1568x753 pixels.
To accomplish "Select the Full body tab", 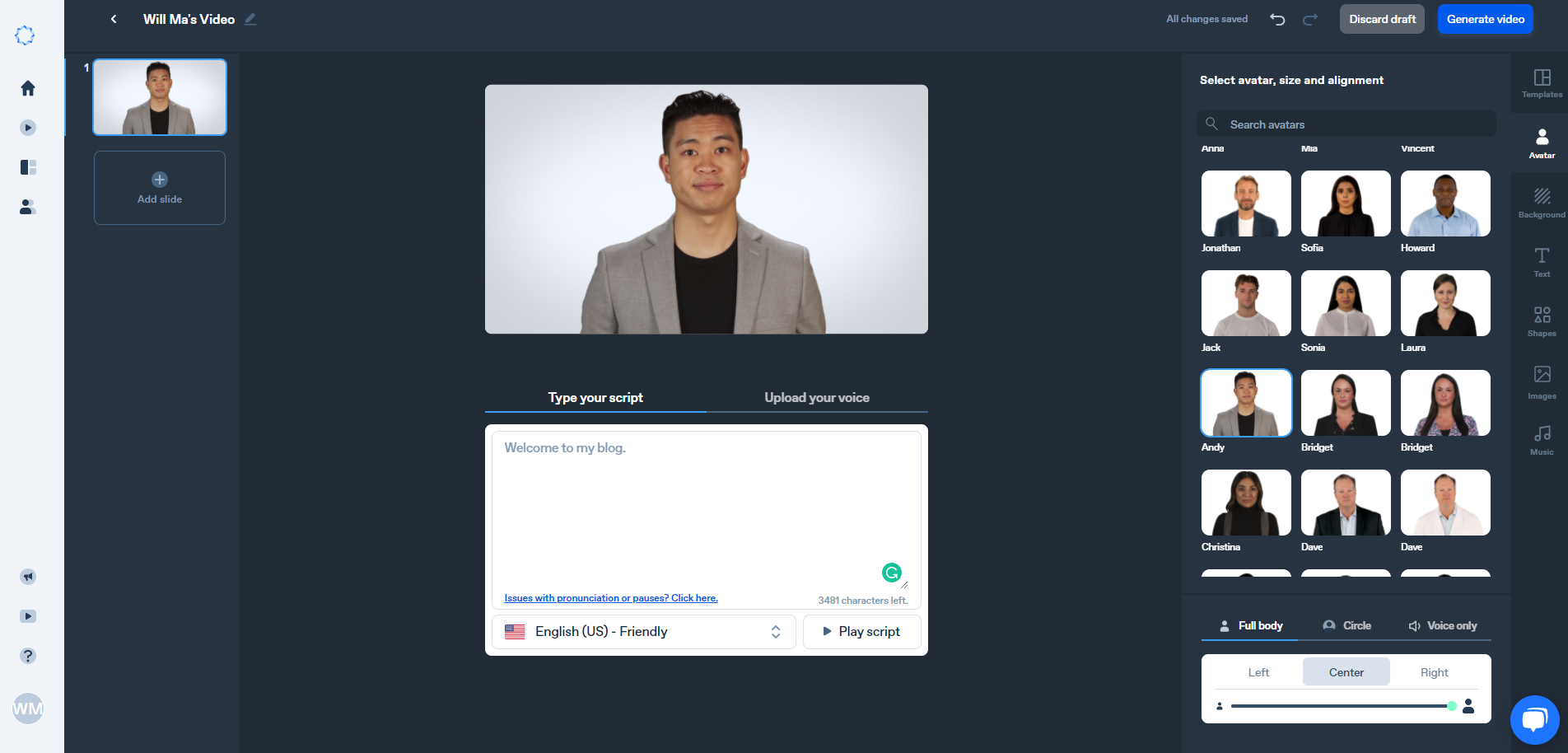I will pos(1249,625).
